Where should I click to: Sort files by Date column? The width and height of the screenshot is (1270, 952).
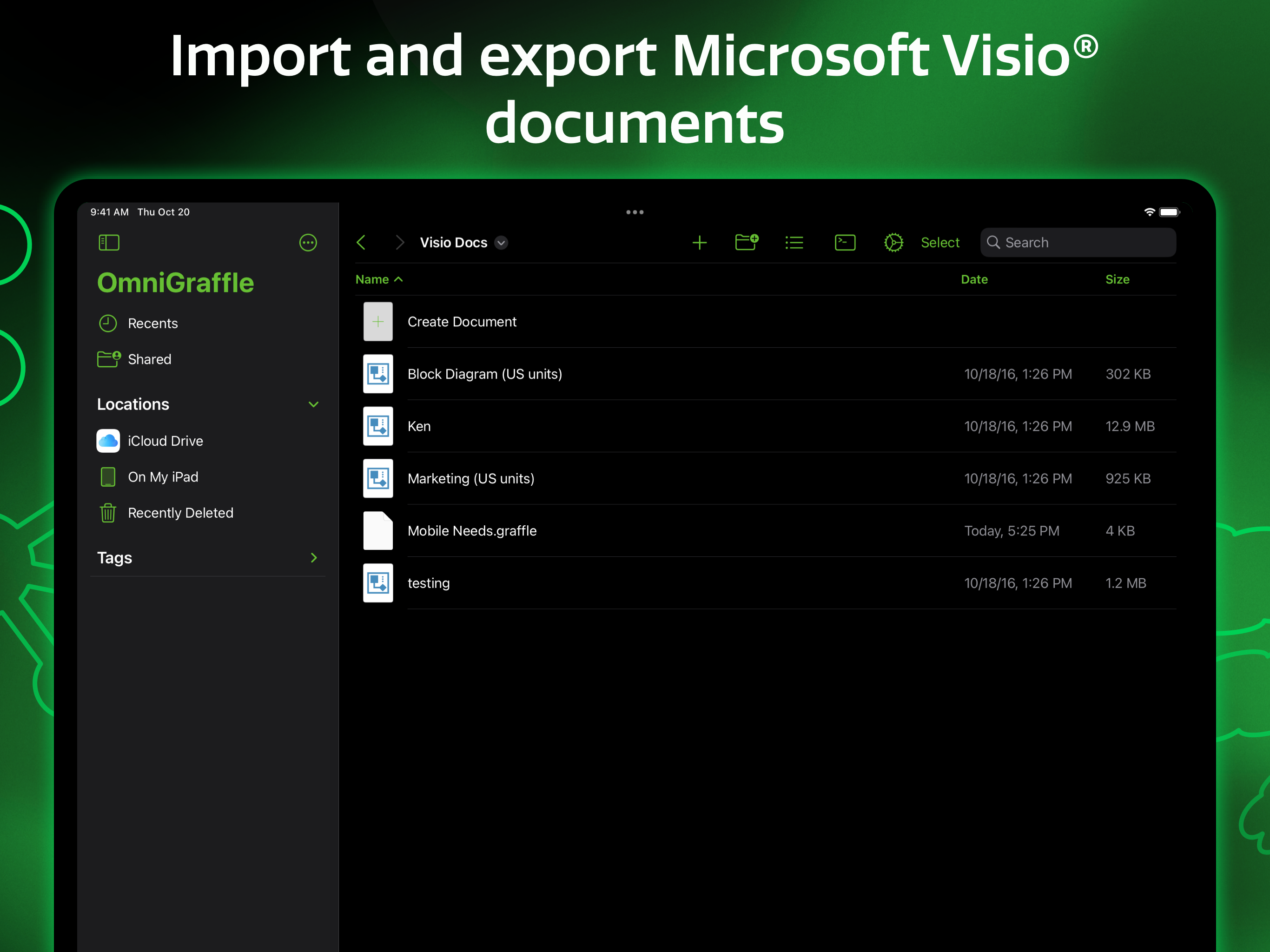pos(974,279)
